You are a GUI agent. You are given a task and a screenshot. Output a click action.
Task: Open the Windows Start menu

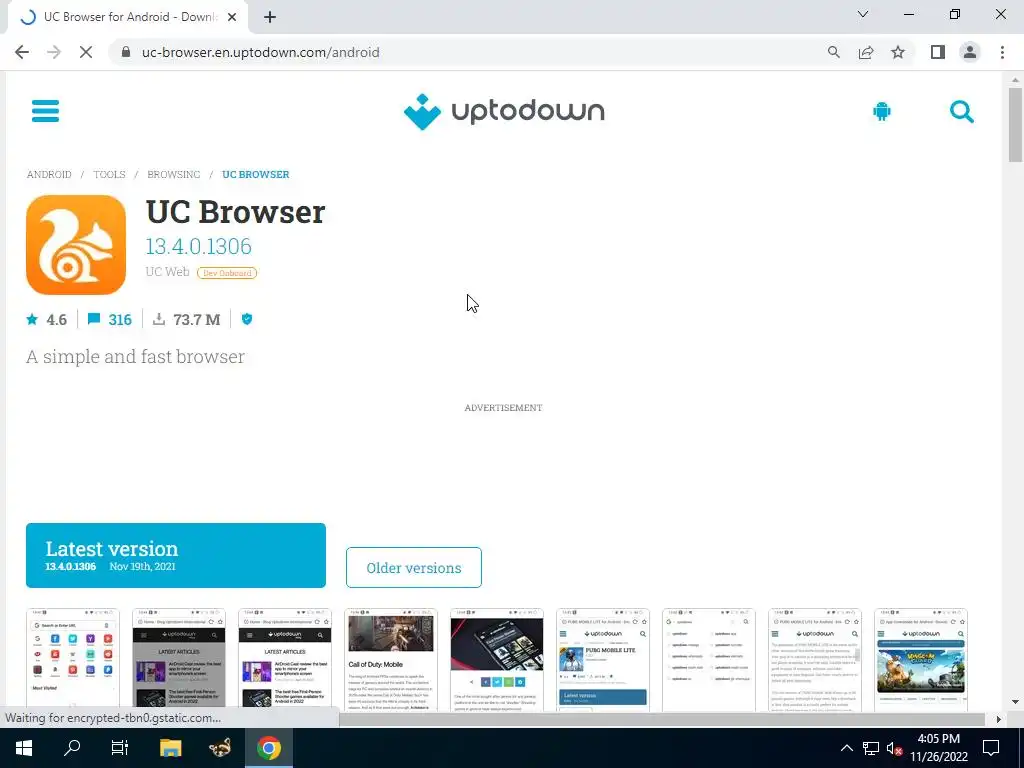pyautogui.click(x=24, y=748)
